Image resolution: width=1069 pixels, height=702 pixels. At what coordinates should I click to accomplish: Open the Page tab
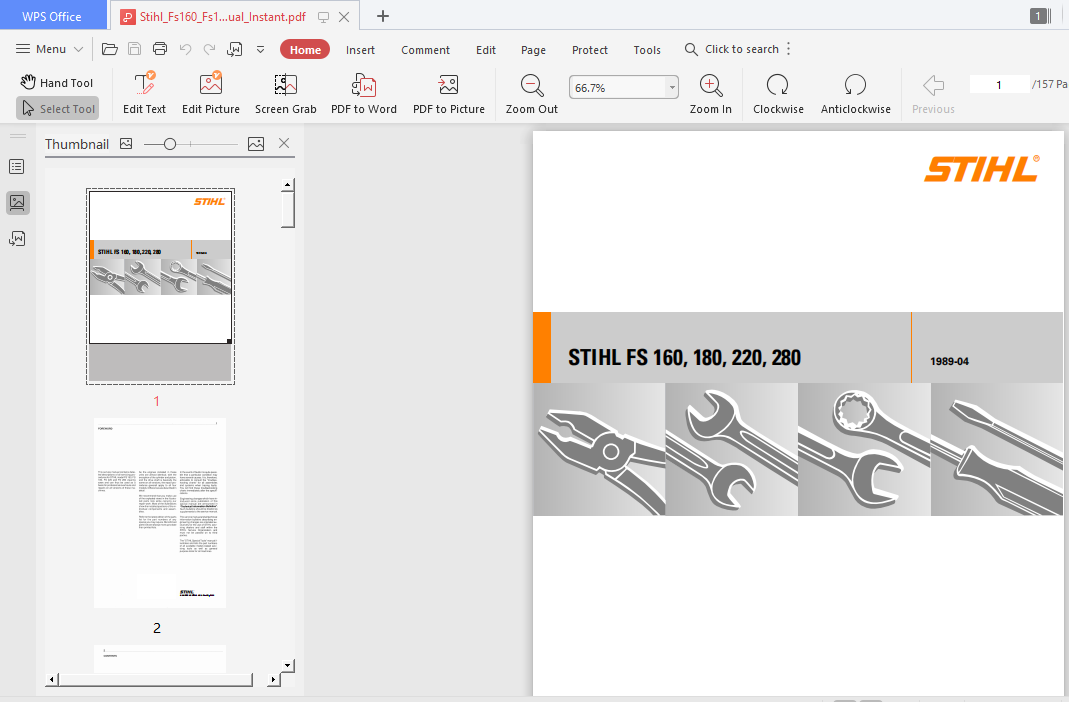click(x=533, y=50)
